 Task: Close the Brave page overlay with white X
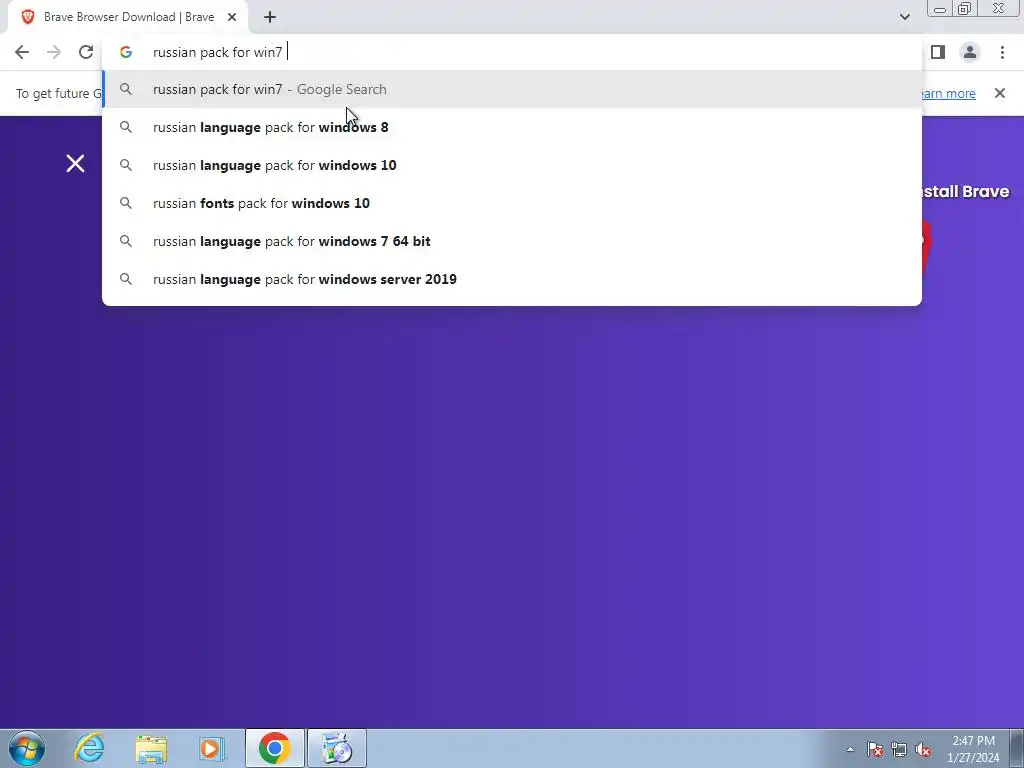tap(76, 163)
